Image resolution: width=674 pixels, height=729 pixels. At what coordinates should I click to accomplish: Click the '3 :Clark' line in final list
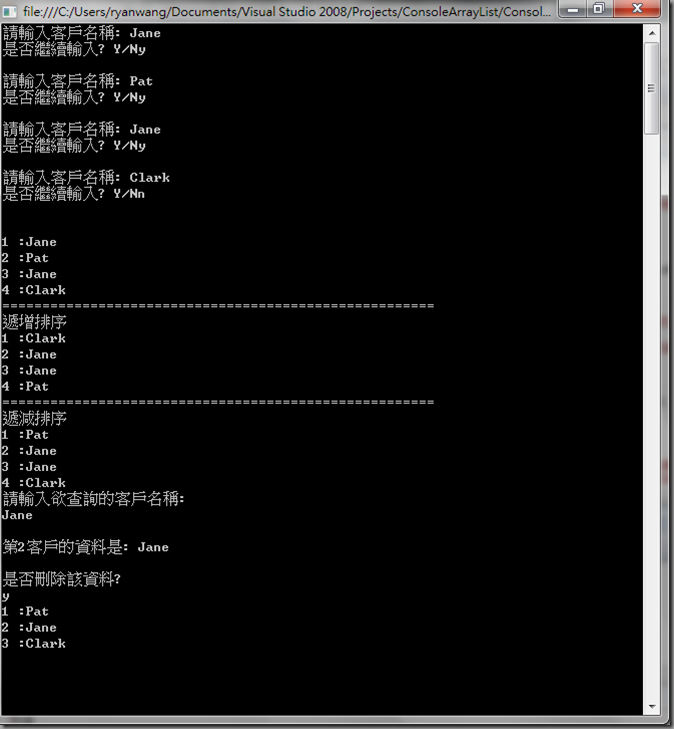[x=33, y=643]
